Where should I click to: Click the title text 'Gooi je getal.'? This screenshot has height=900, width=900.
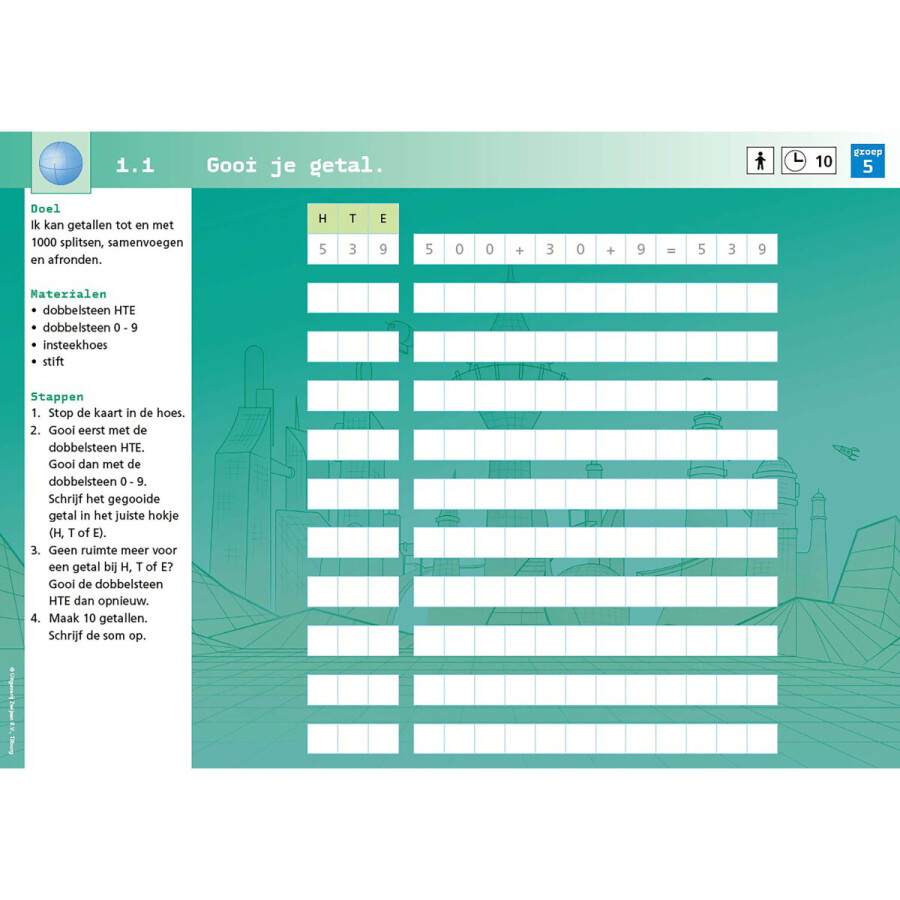tap(295, 165)
